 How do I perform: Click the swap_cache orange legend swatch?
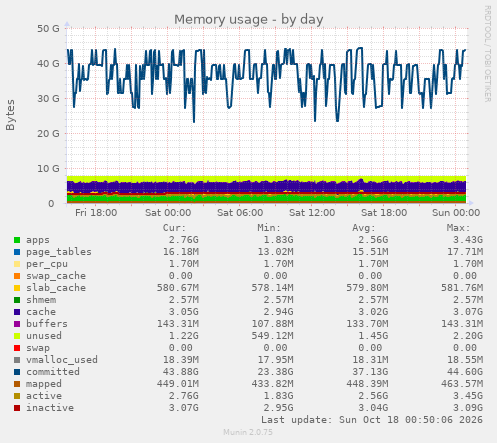[17, 276]
